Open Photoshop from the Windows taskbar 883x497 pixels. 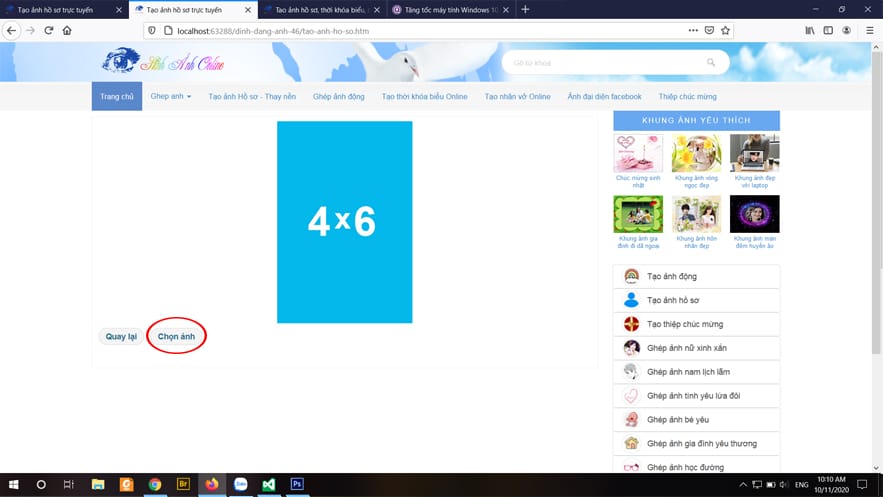pos(297,484)
